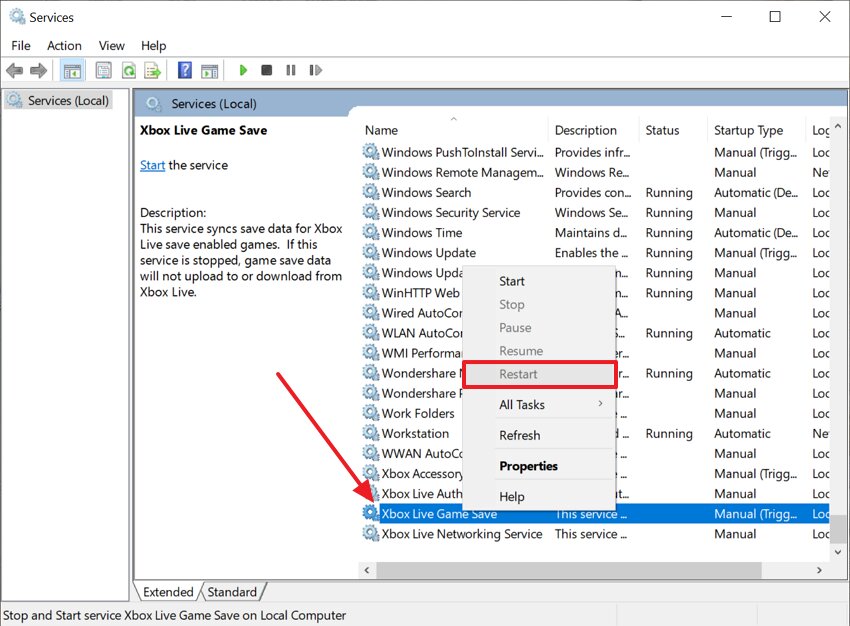The image size is (850, 626).
Task: Click the gear icon of Wired AutoConfig row
Action: tap(371, 312)
